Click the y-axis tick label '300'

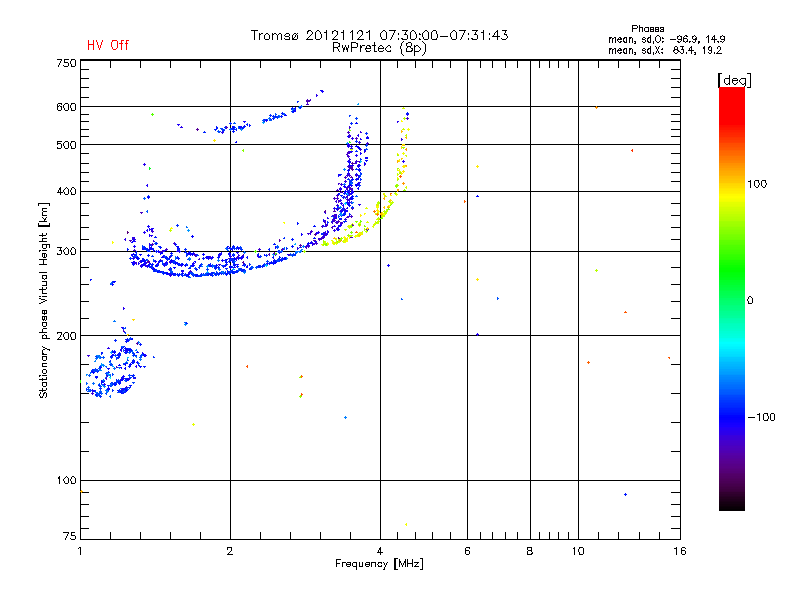pyautogui.click(x=66, y=252)
